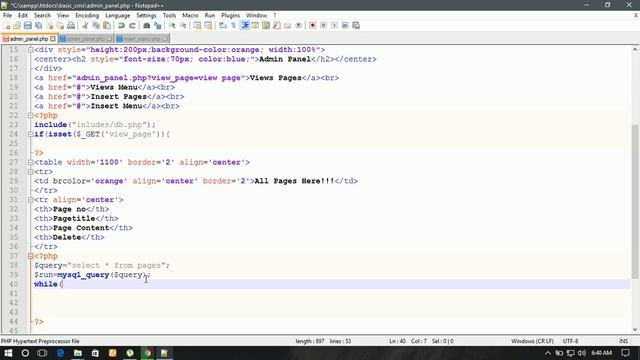The width and height of the screenshot is (640, 360).
Task: Open Find dialog with binoculars icon
Action: coord(147,26)
